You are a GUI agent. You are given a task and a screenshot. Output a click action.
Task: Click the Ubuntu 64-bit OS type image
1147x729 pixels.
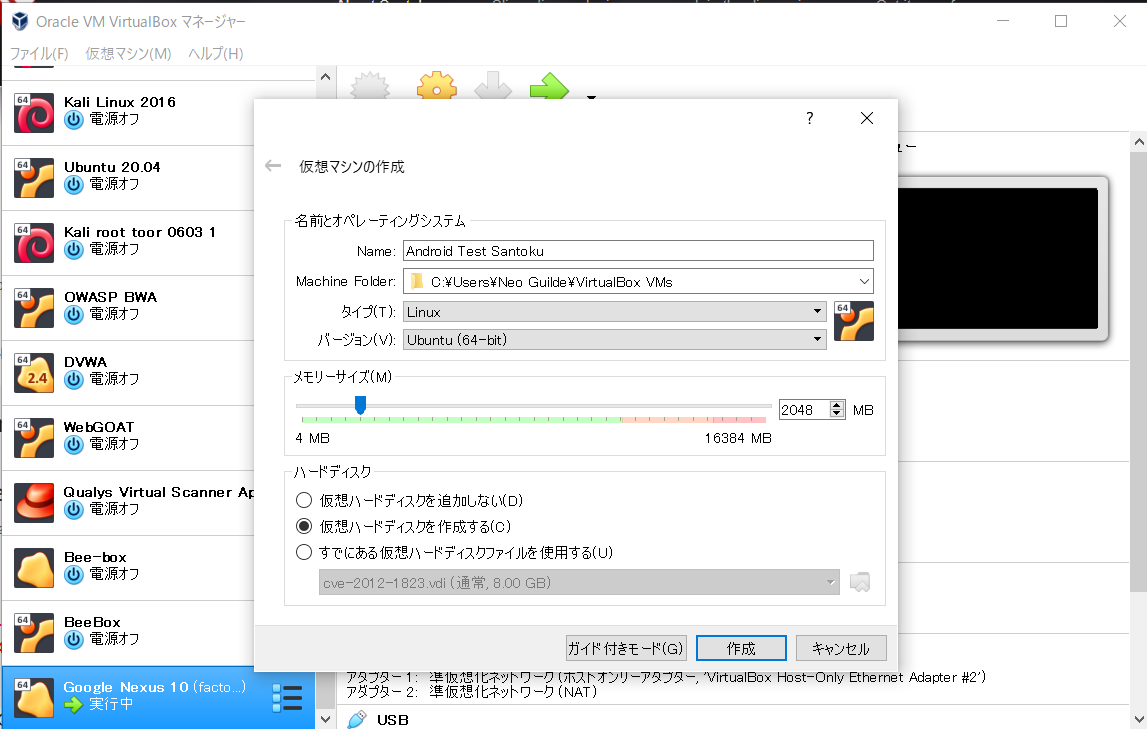pyautogui.click(x=854, y=321)
